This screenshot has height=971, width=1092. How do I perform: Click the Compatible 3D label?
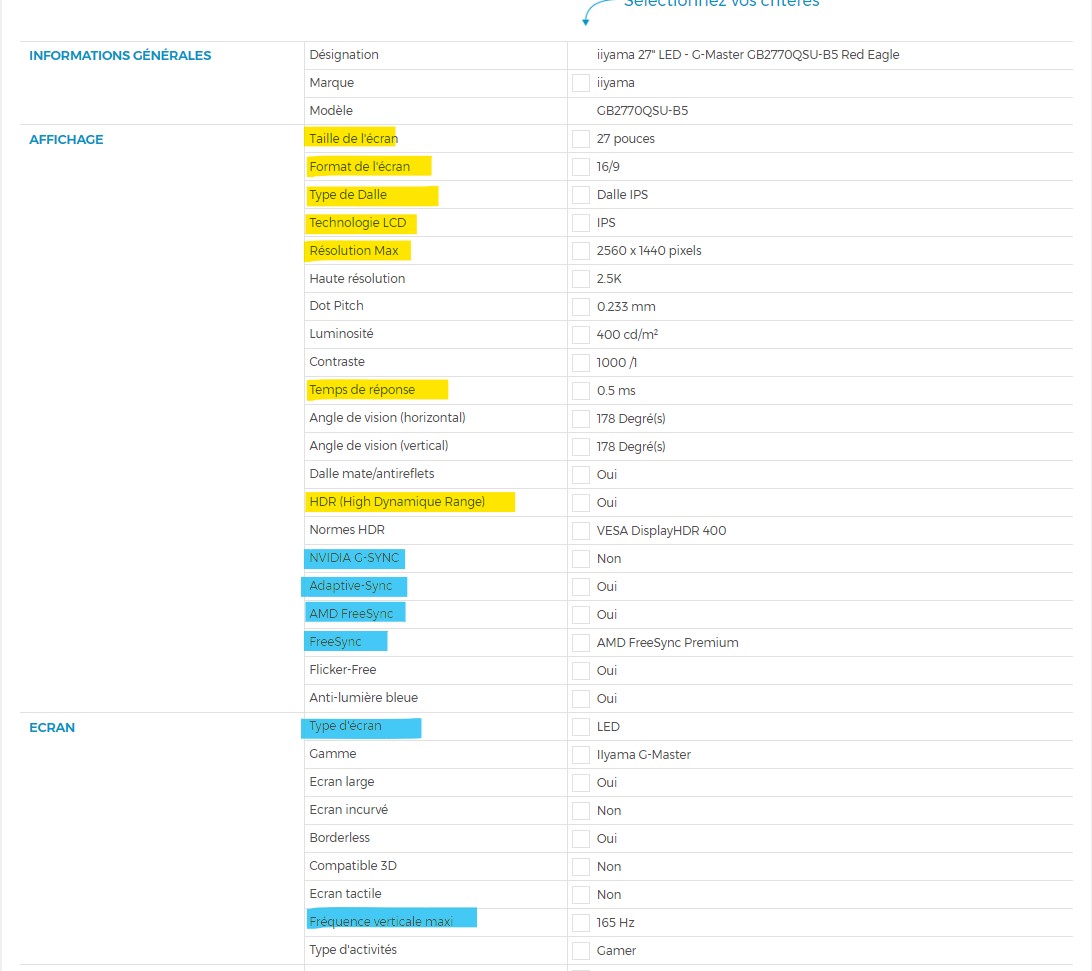point(353,865)
